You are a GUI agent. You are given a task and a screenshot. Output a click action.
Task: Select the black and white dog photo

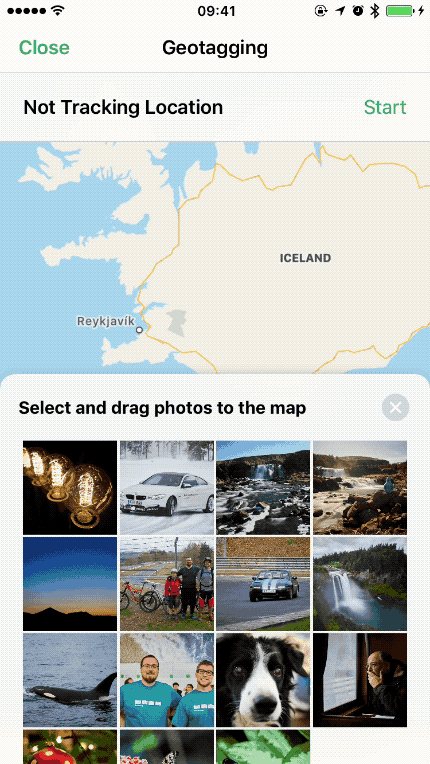pyautogui.click(x=263, y=680)
